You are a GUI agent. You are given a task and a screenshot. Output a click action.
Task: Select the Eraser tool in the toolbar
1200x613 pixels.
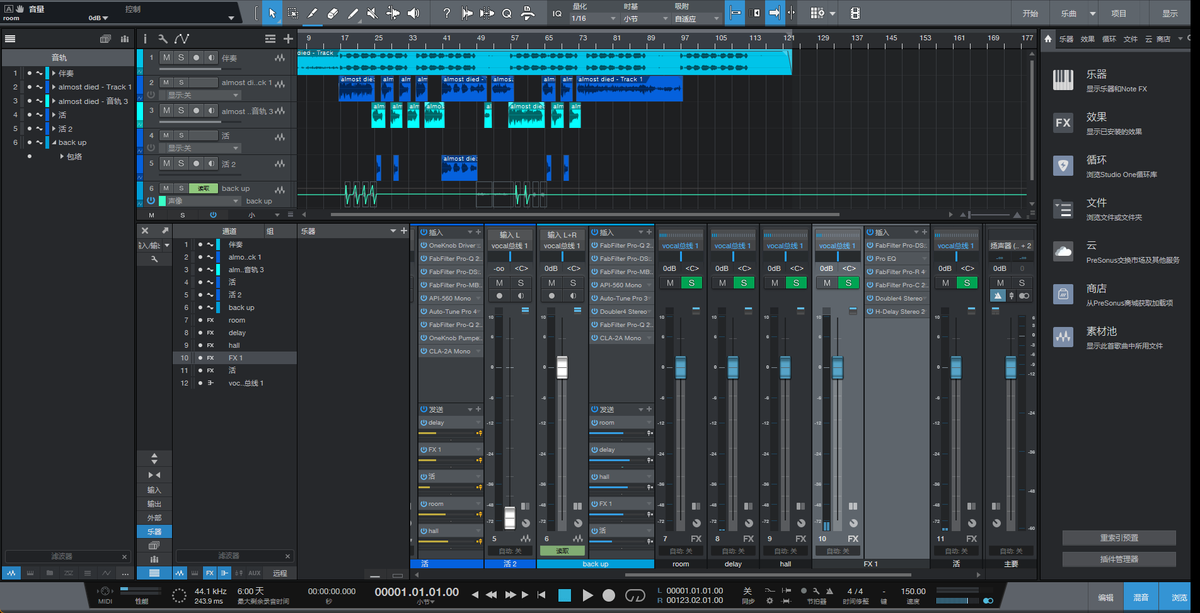(333, 13)
